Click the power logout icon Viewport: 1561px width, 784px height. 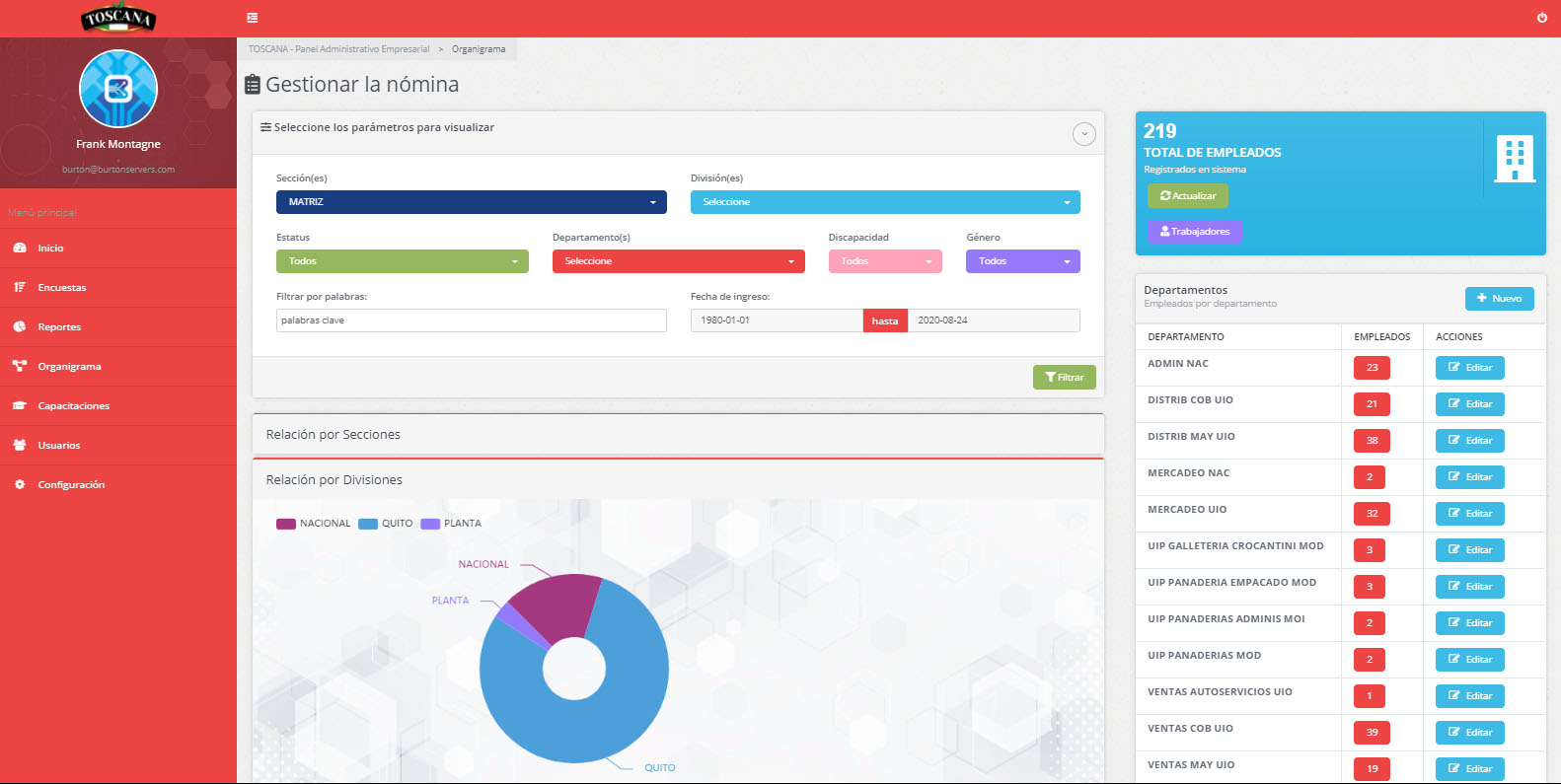tap(1541, 18)
